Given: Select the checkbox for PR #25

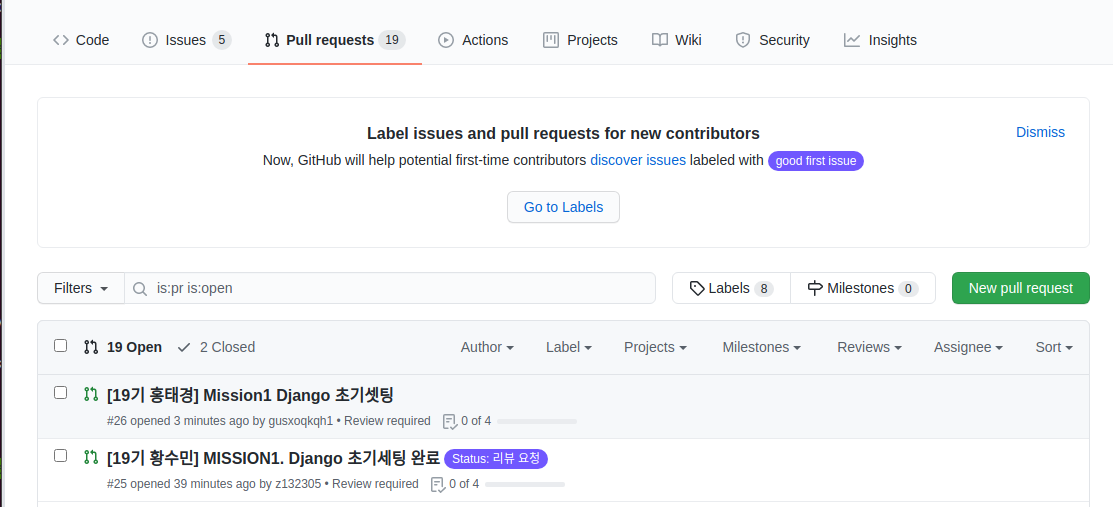Looking at the screenshot, I should [60, 456].
